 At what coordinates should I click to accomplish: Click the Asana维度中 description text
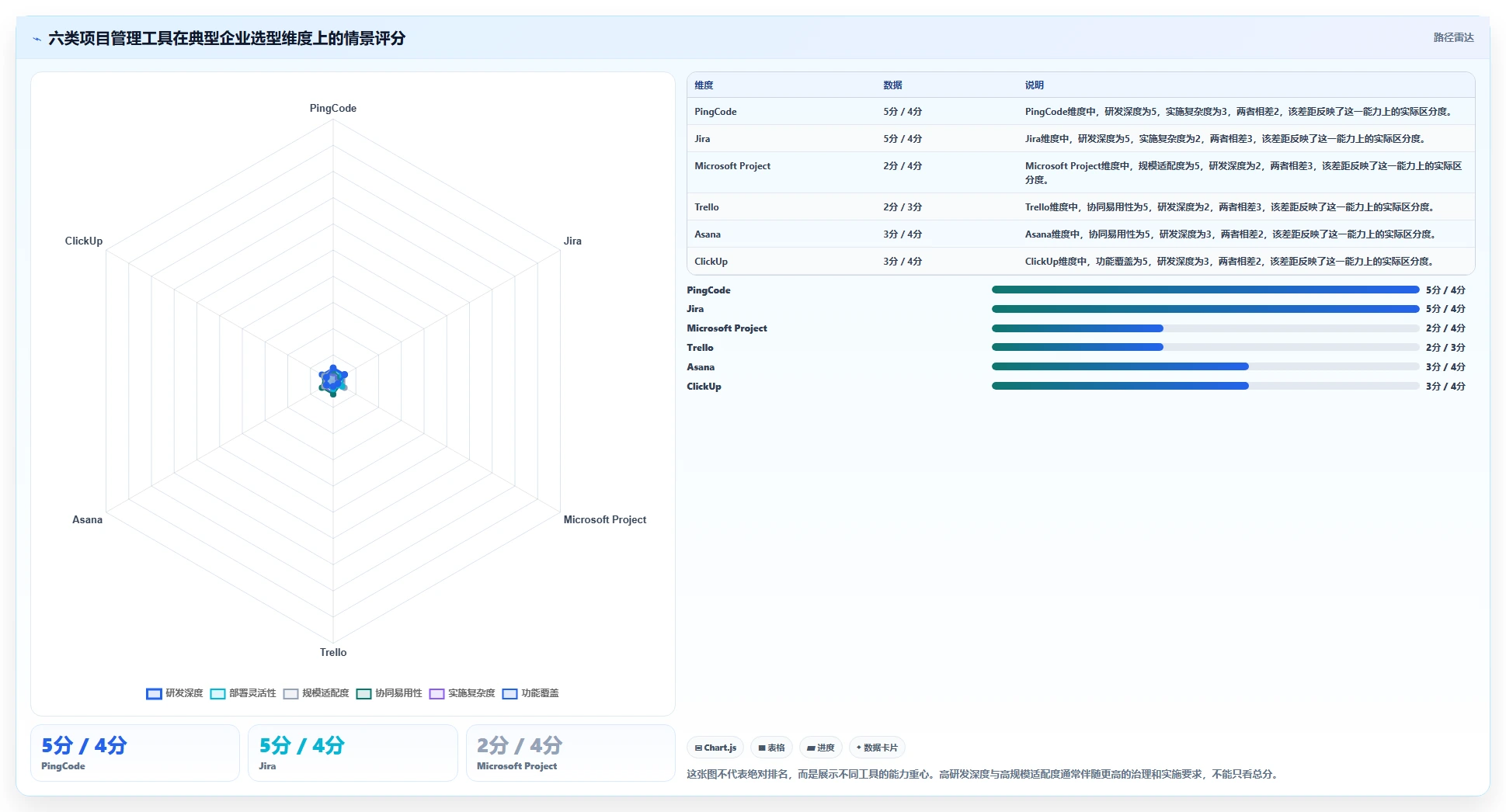pos(1231,234)
